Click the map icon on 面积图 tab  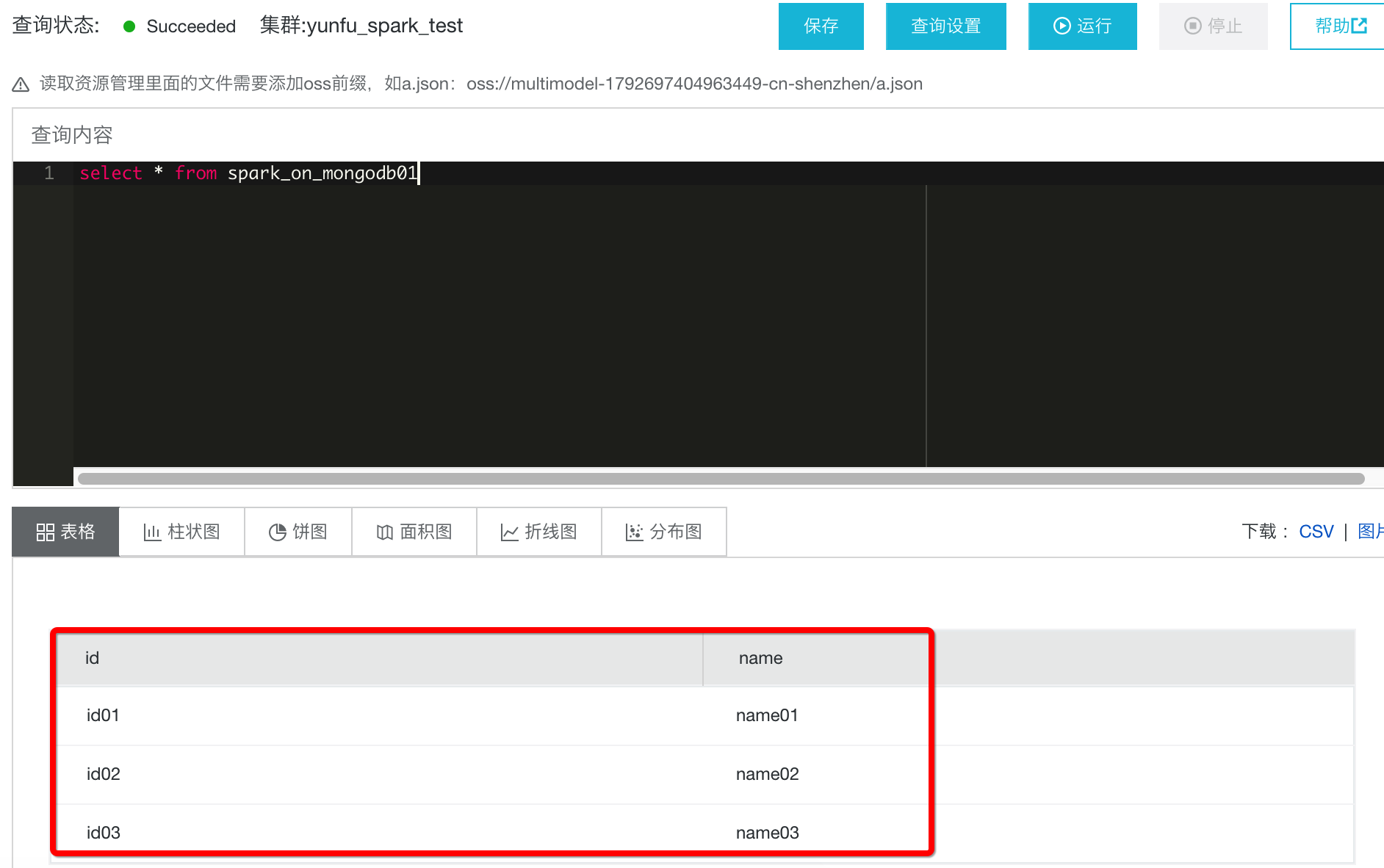pyautogui.click(x=385, y=532)
